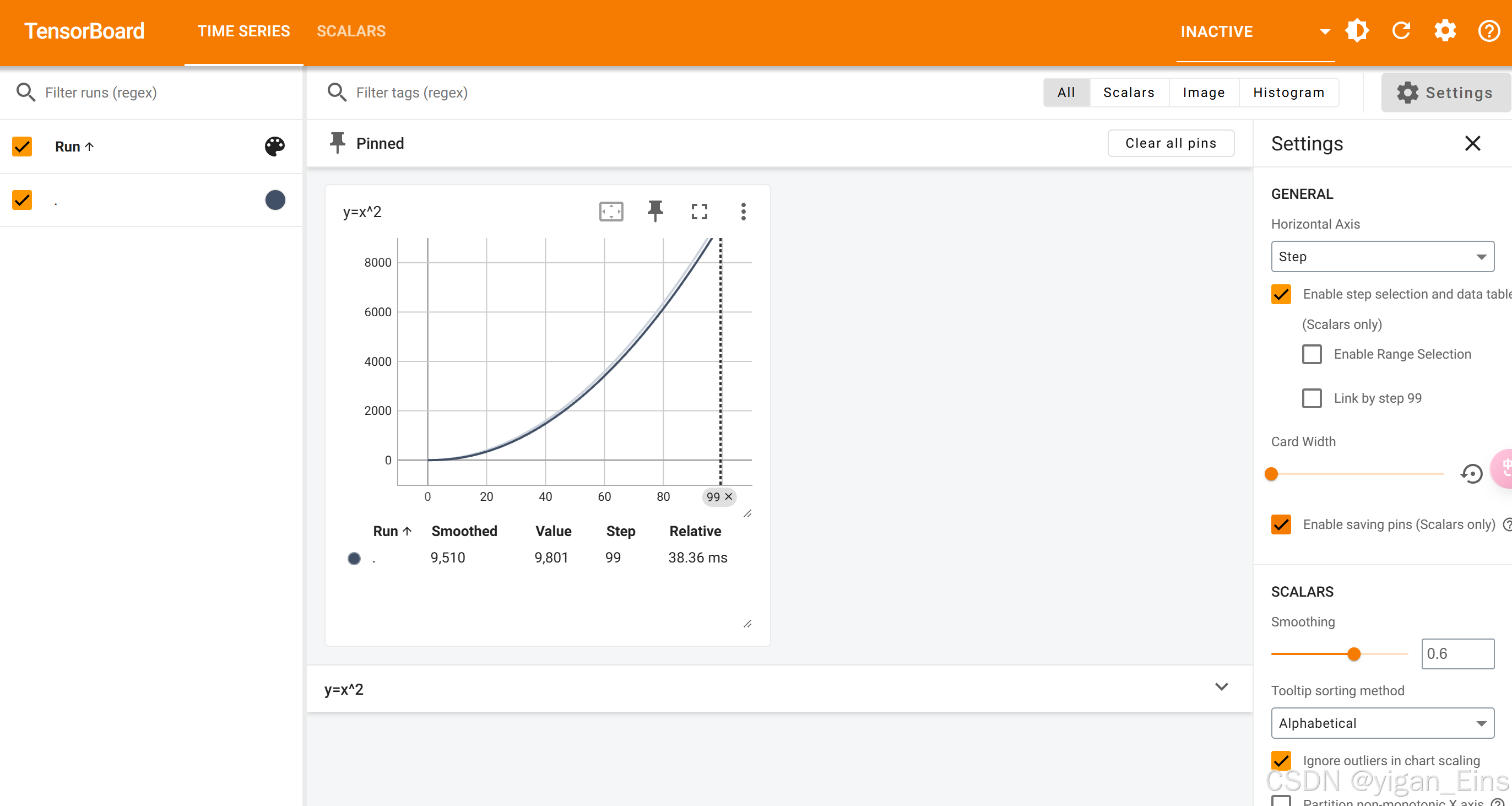The height and width of the screenshot is (806, 1512).
Task: Switch to the SCALARS tab
Action: [351, 31]
